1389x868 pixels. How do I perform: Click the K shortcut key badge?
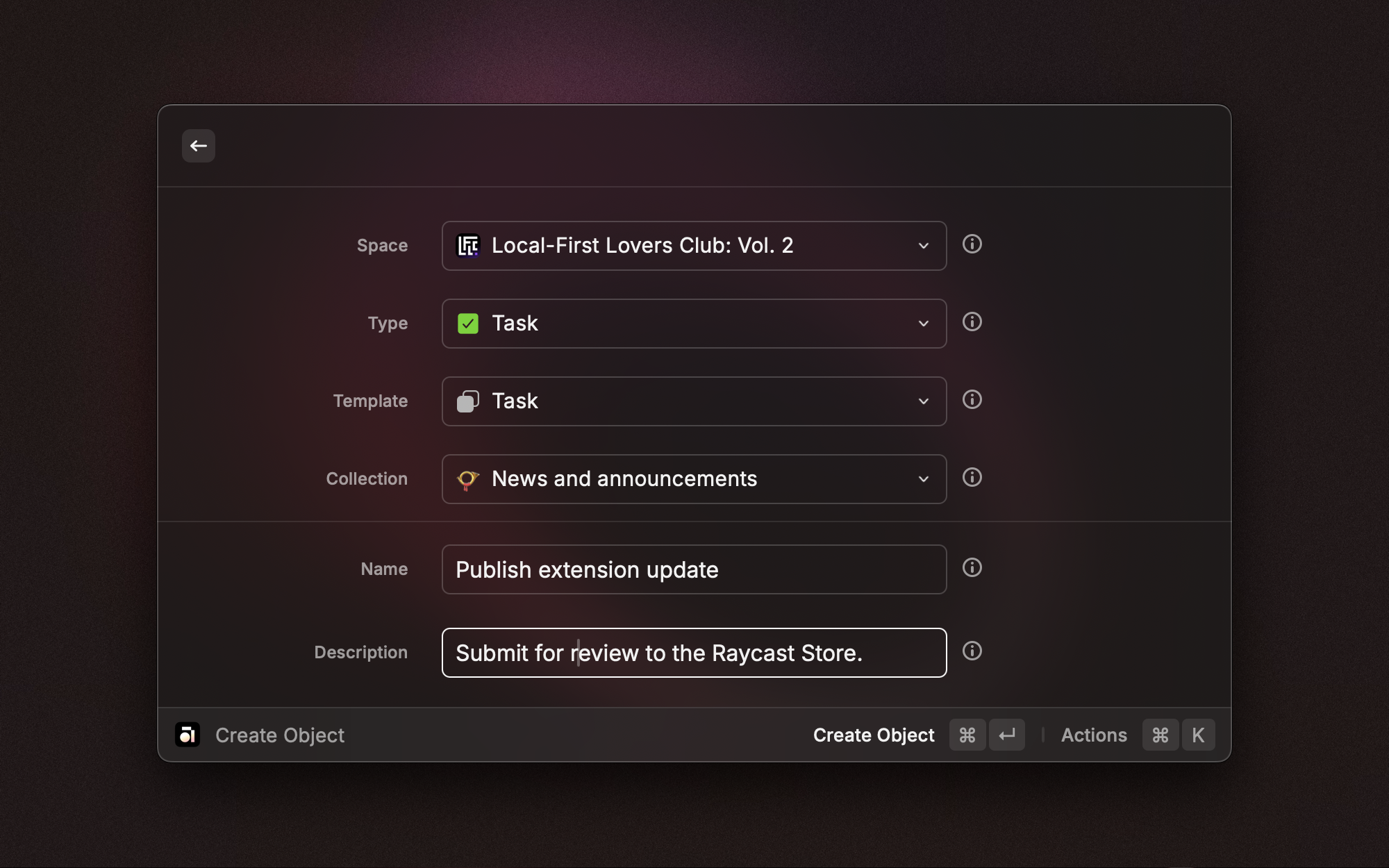tap(1198, 735)
